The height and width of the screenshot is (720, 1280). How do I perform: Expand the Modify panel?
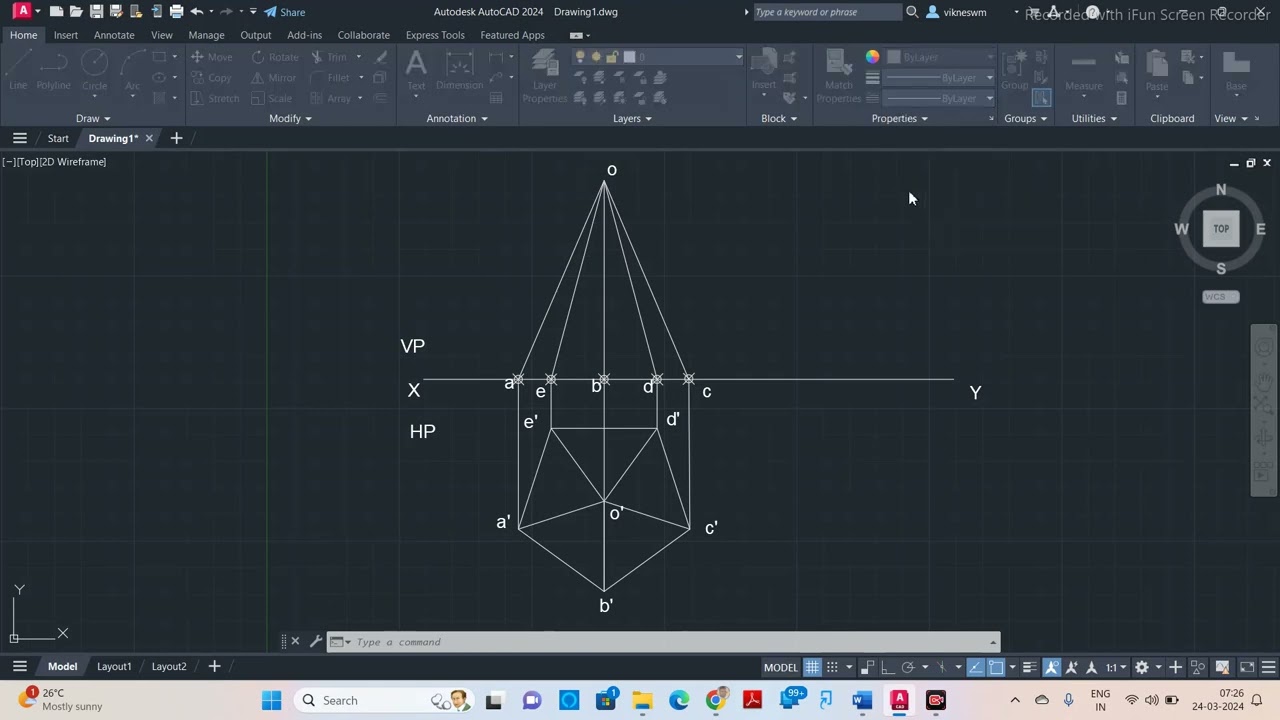pyautogui.click(x=290, y=118)
